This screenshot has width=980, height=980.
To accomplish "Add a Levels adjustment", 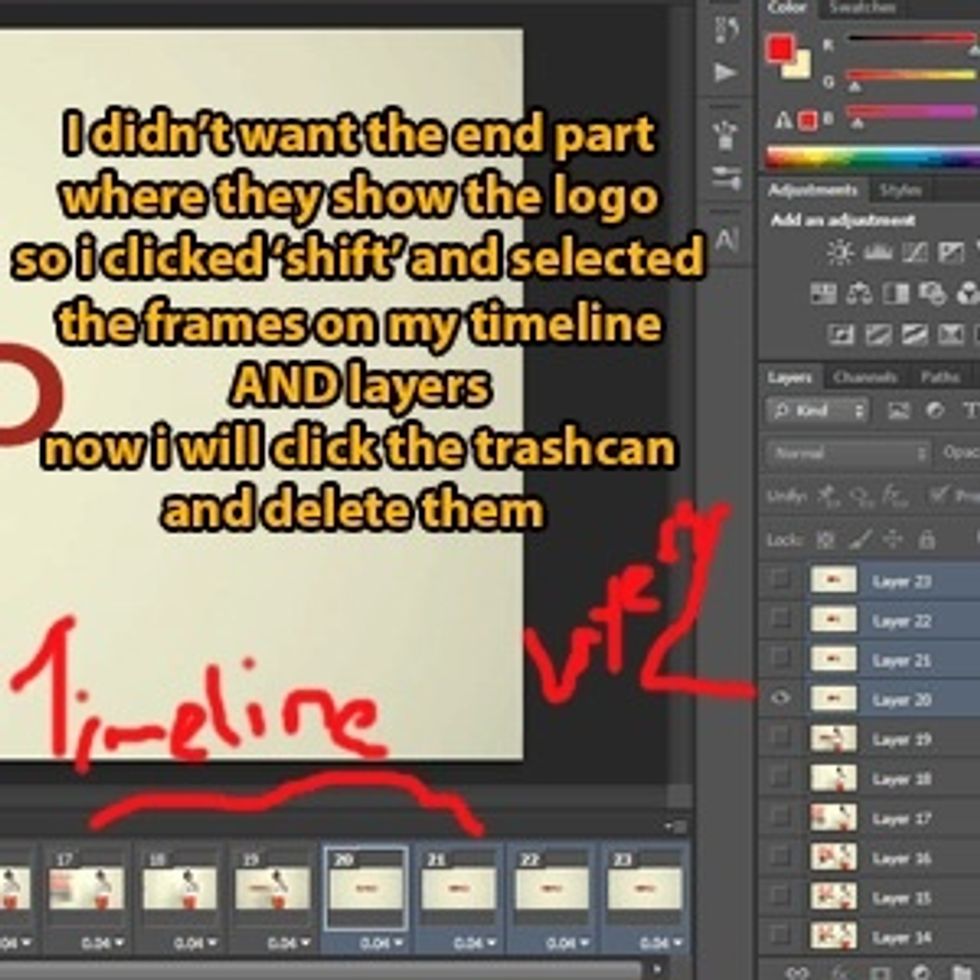I will coord(878,252).
